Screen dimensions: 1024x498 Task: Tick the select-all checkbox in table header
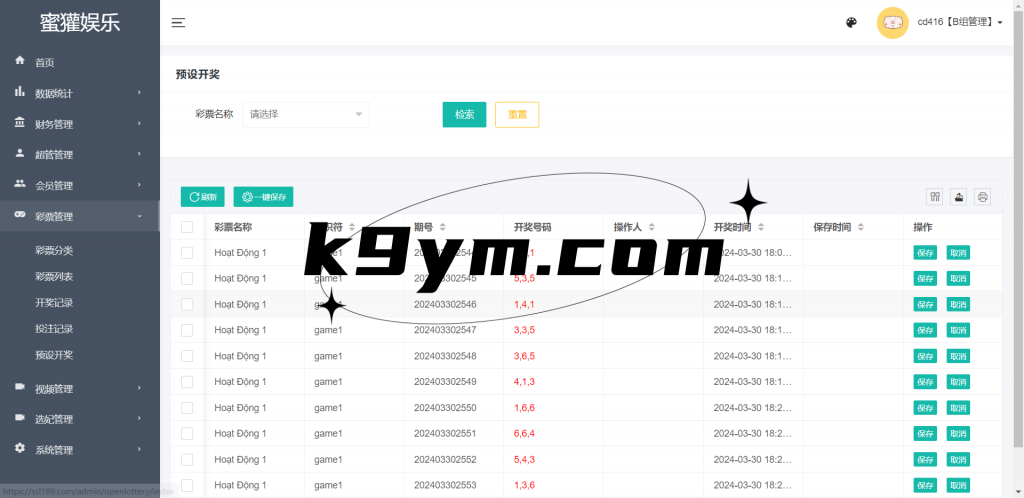[187, 227]
